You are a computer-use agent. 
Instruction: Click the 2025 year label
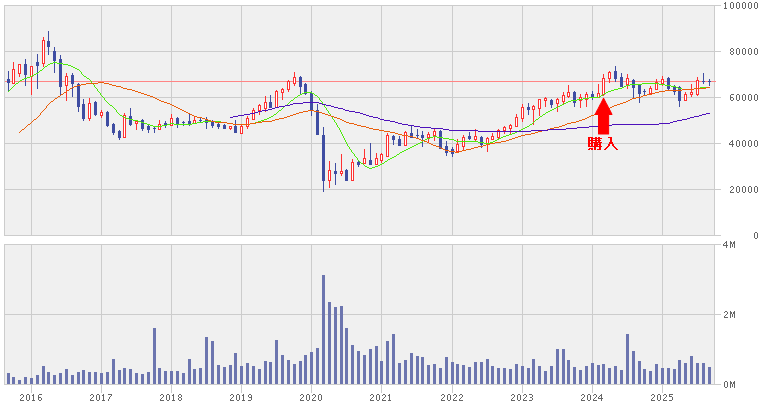662,398
